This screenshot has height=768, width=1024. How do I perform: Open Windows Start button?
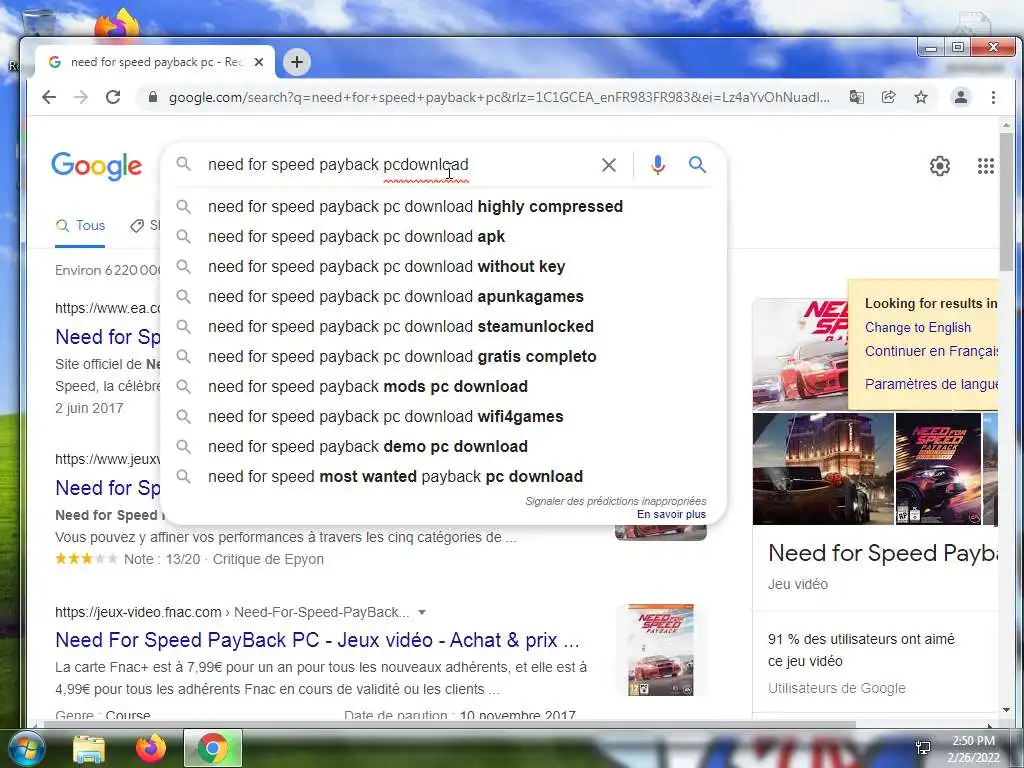(25, 748)
